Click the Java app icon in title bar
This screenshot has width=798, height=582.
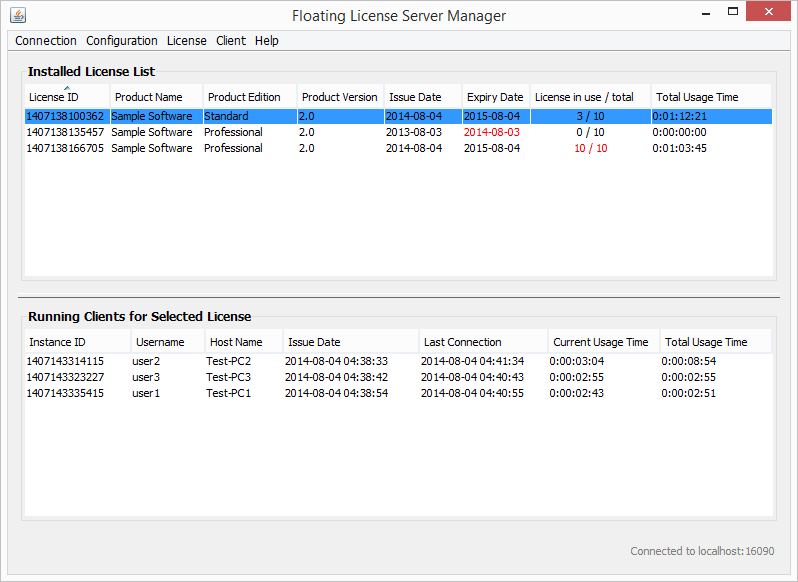pyautogui.click(x=18, y=15)
